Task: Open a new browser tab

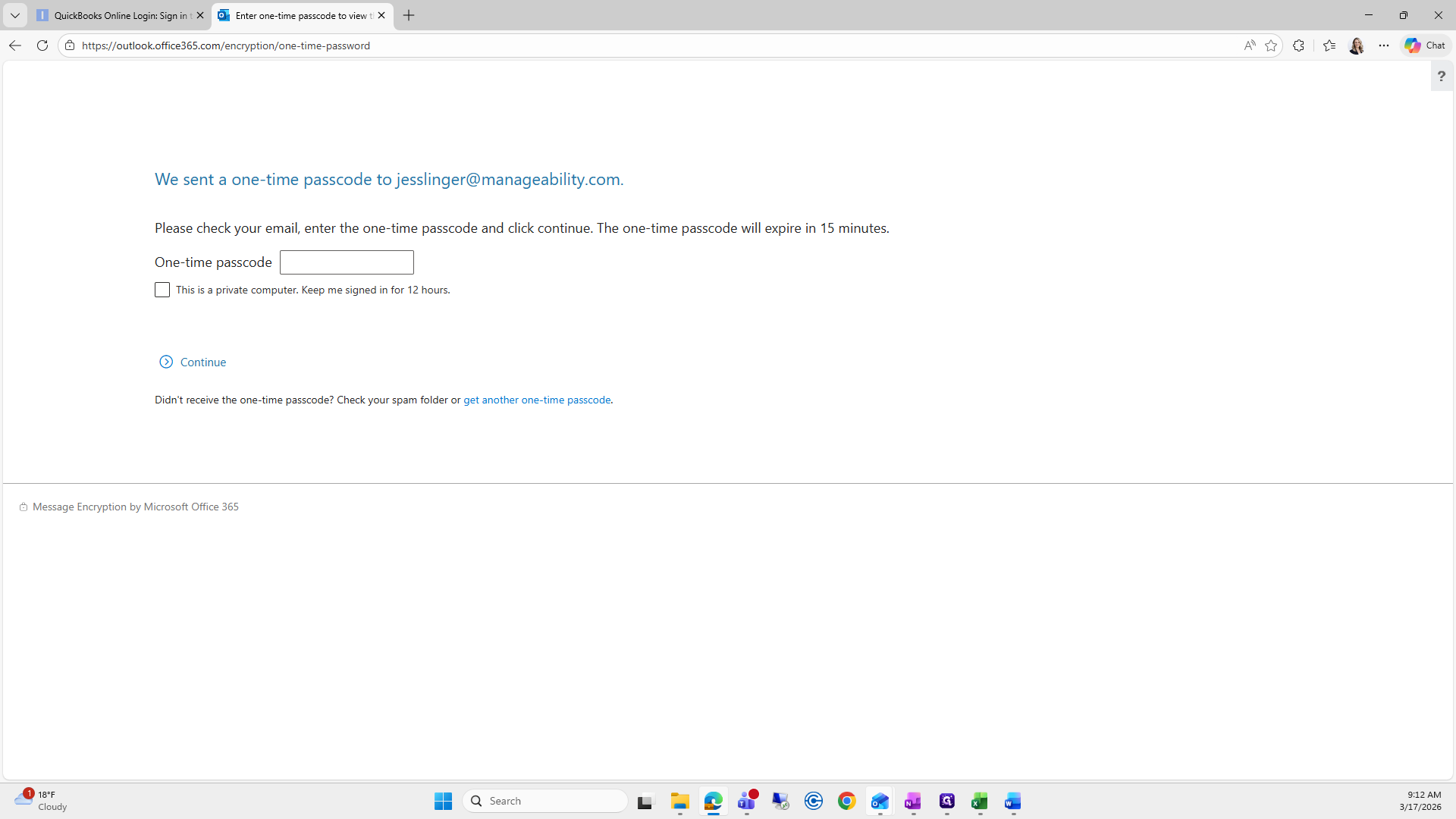Action: click(409, 15)
